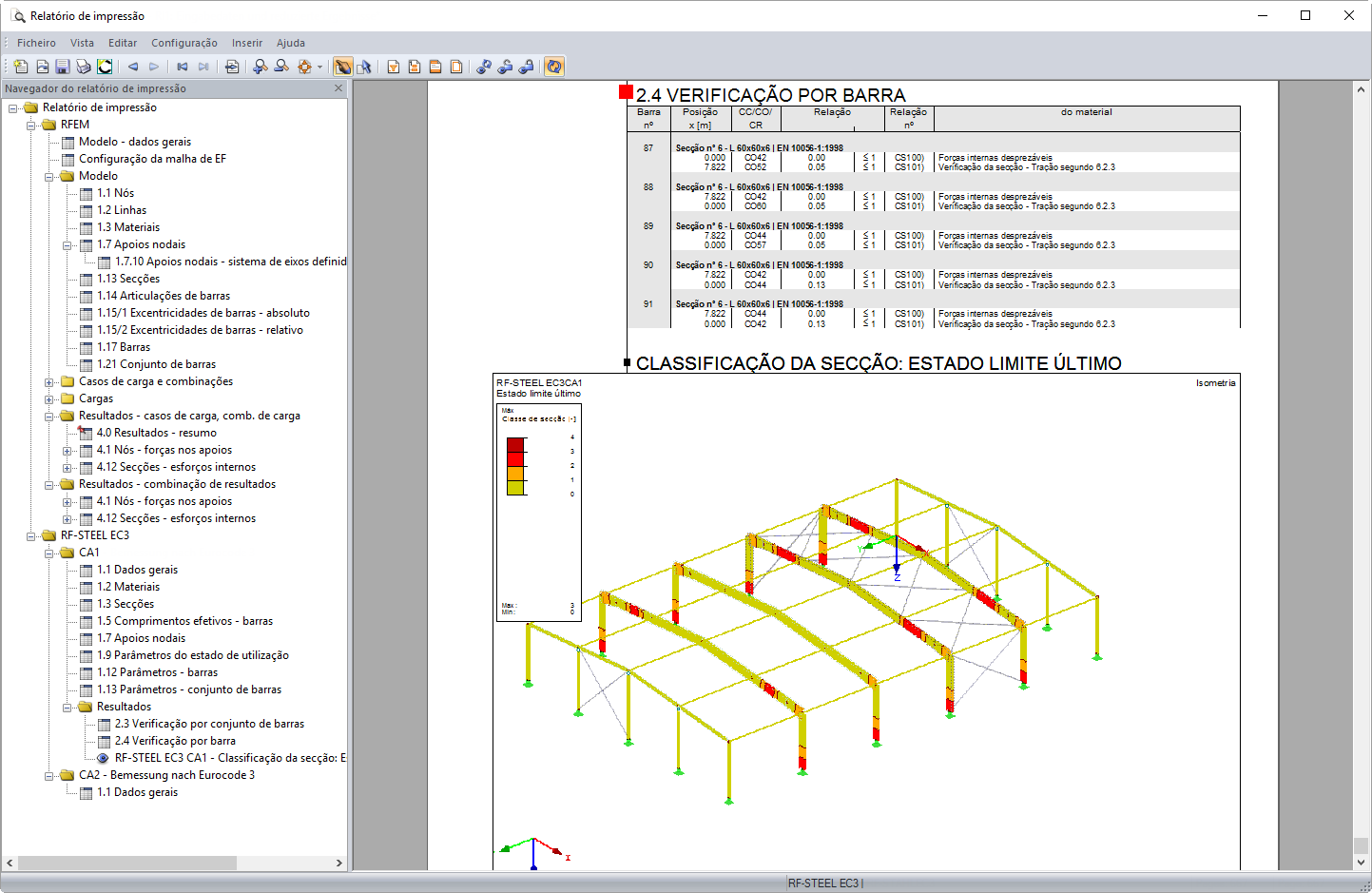Screen dimensions: 1372x893
Task: Click the table icon beside 1.3 Materiais under Modelo
Action: tap(87, 227)
